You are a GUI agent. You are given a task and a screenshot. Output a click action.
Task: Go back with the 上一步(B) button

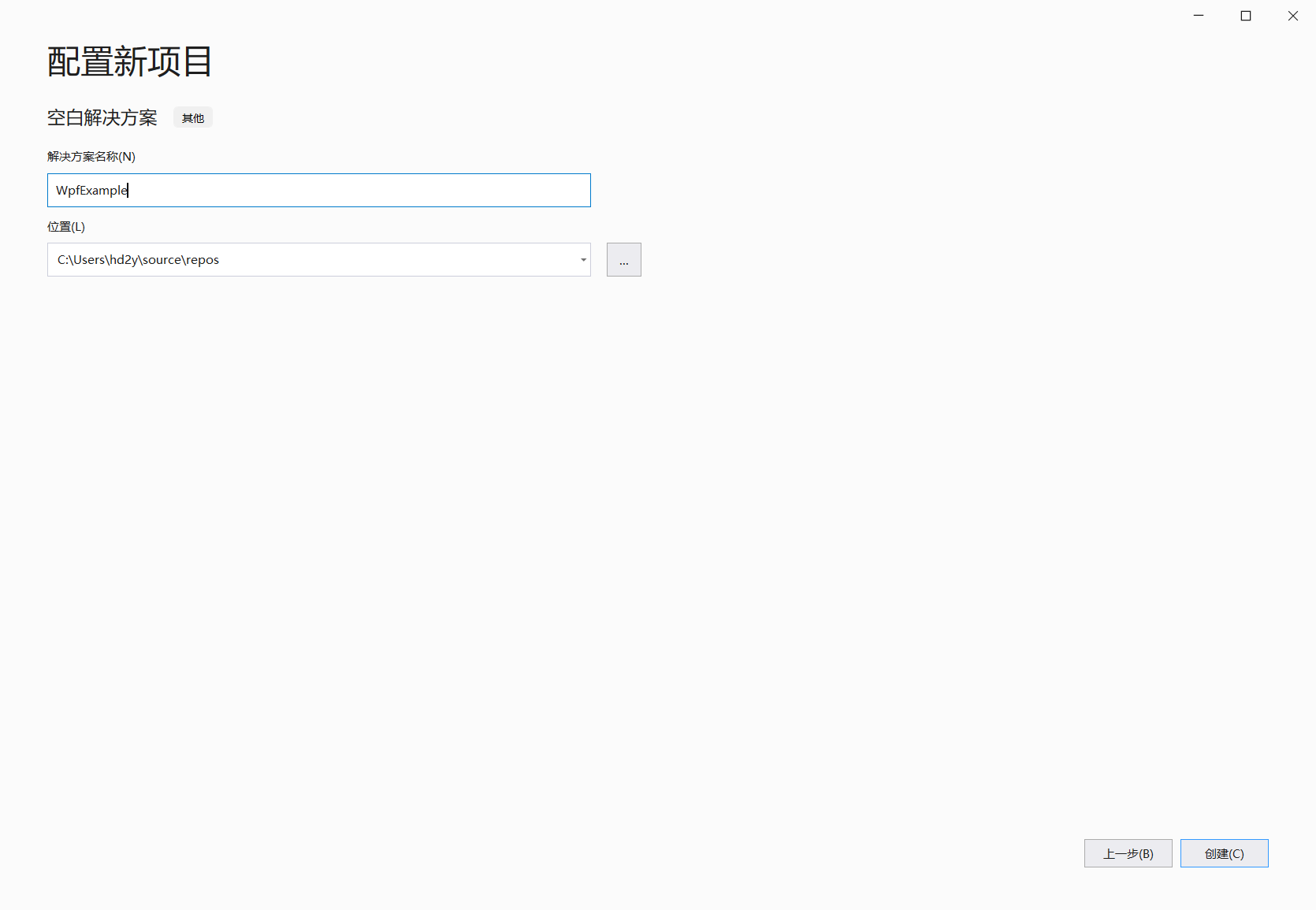(1128, 853)
